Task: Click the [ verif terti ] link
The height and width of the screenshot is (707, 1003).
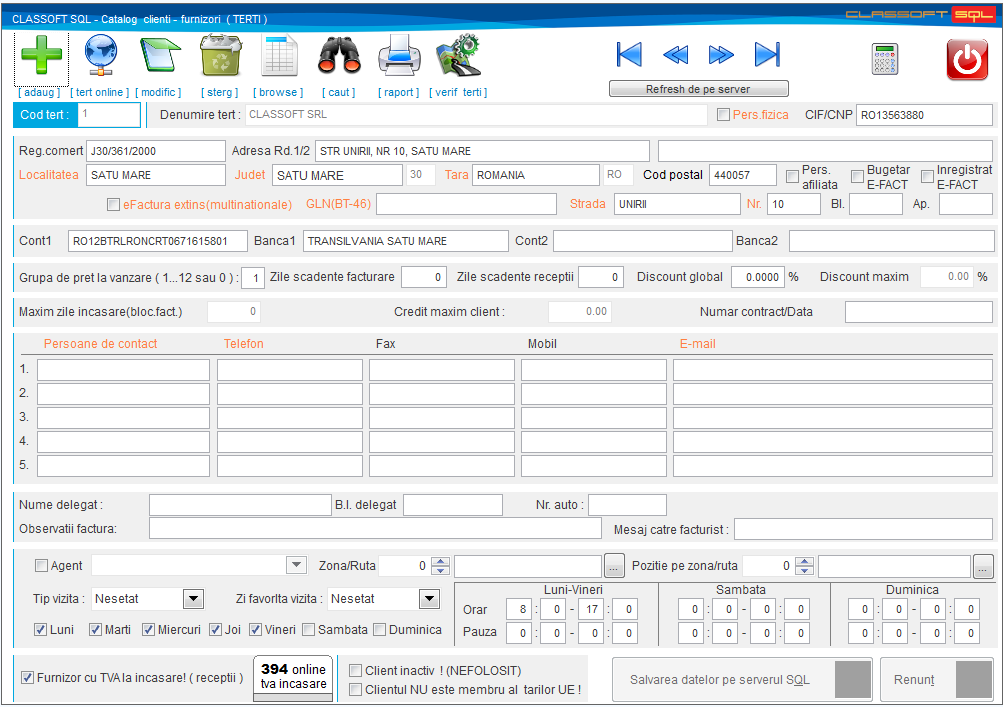Action: pyautogui.click(x=458, y=92)
